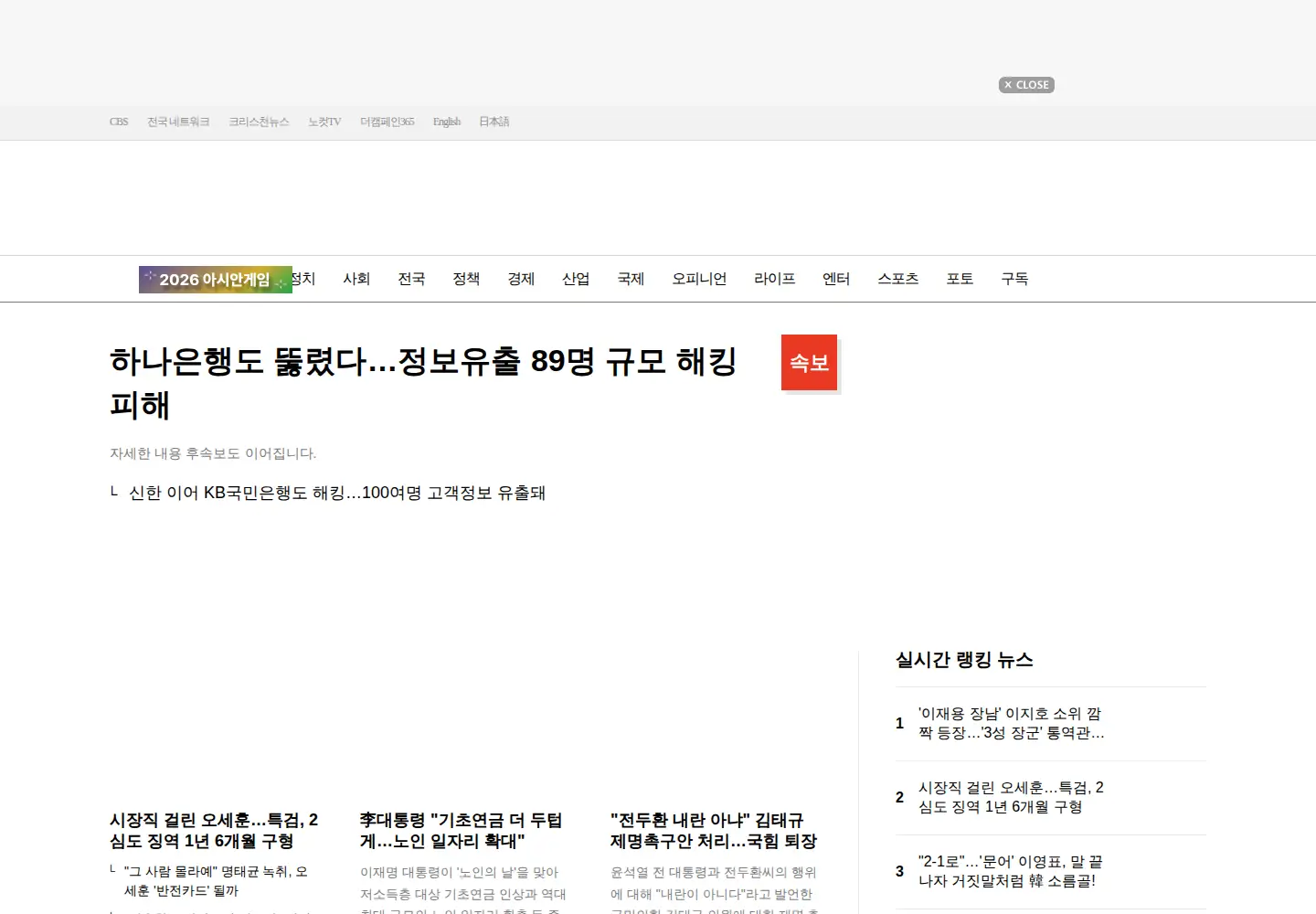
Task: Select 사회 in the navigation menu
Action: 356,279
